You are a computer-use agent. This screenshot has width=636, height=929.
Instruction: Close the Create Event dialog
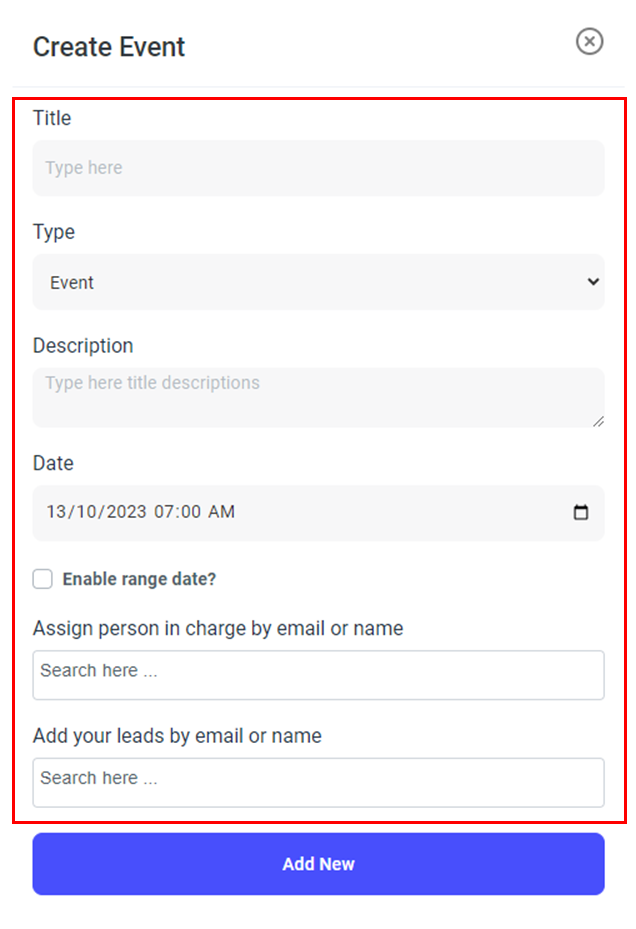(589, 41)
